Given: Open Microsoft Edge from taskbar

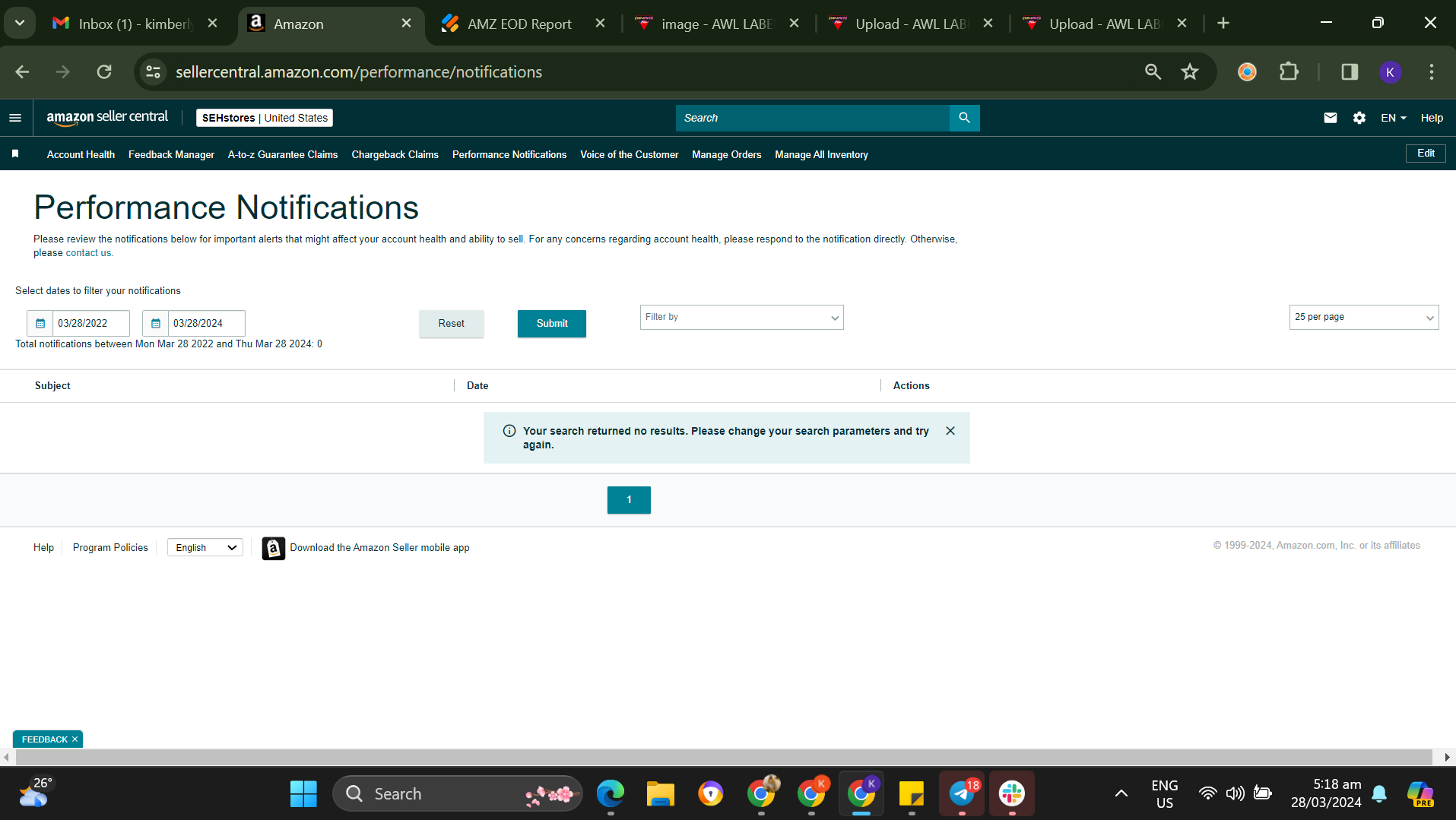Looking at the screenshot, I should pos(610,793).
